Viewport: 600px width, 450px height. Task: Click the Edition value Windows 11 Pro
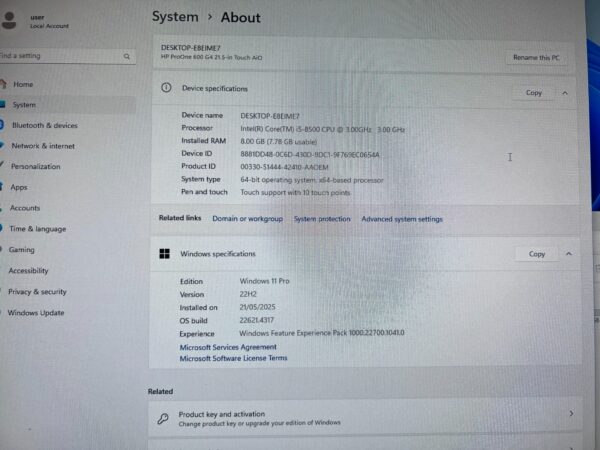coord(264,281)
